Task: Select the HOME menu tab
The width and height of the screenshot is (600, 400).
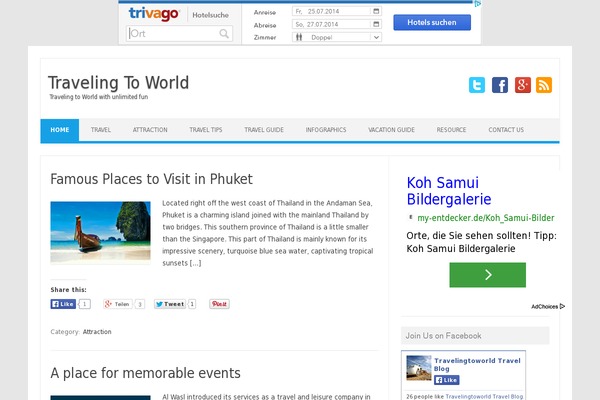Action: tap(60, 130)
